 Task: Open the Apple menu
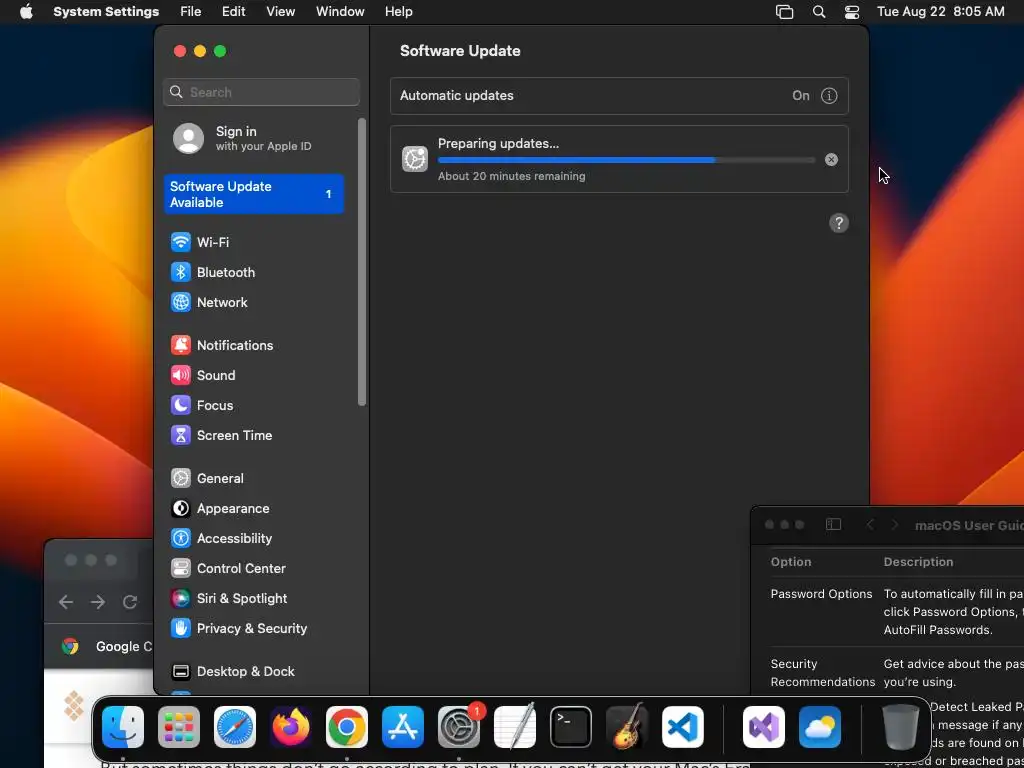tap(26, 12)
